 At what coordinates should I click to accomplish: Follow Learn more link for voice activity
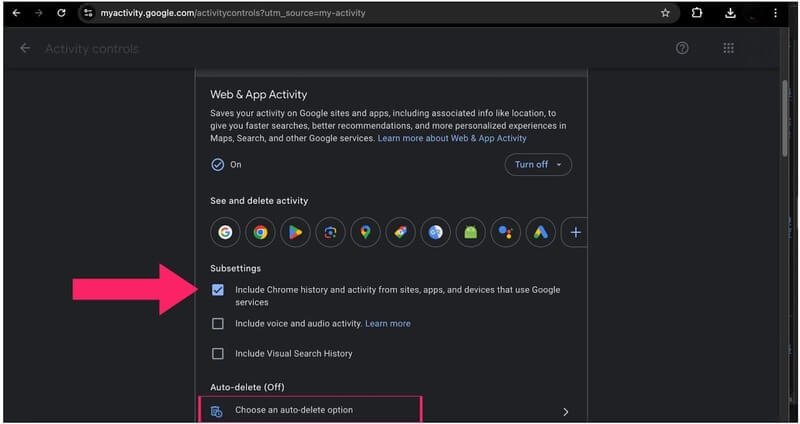(388, 323)
